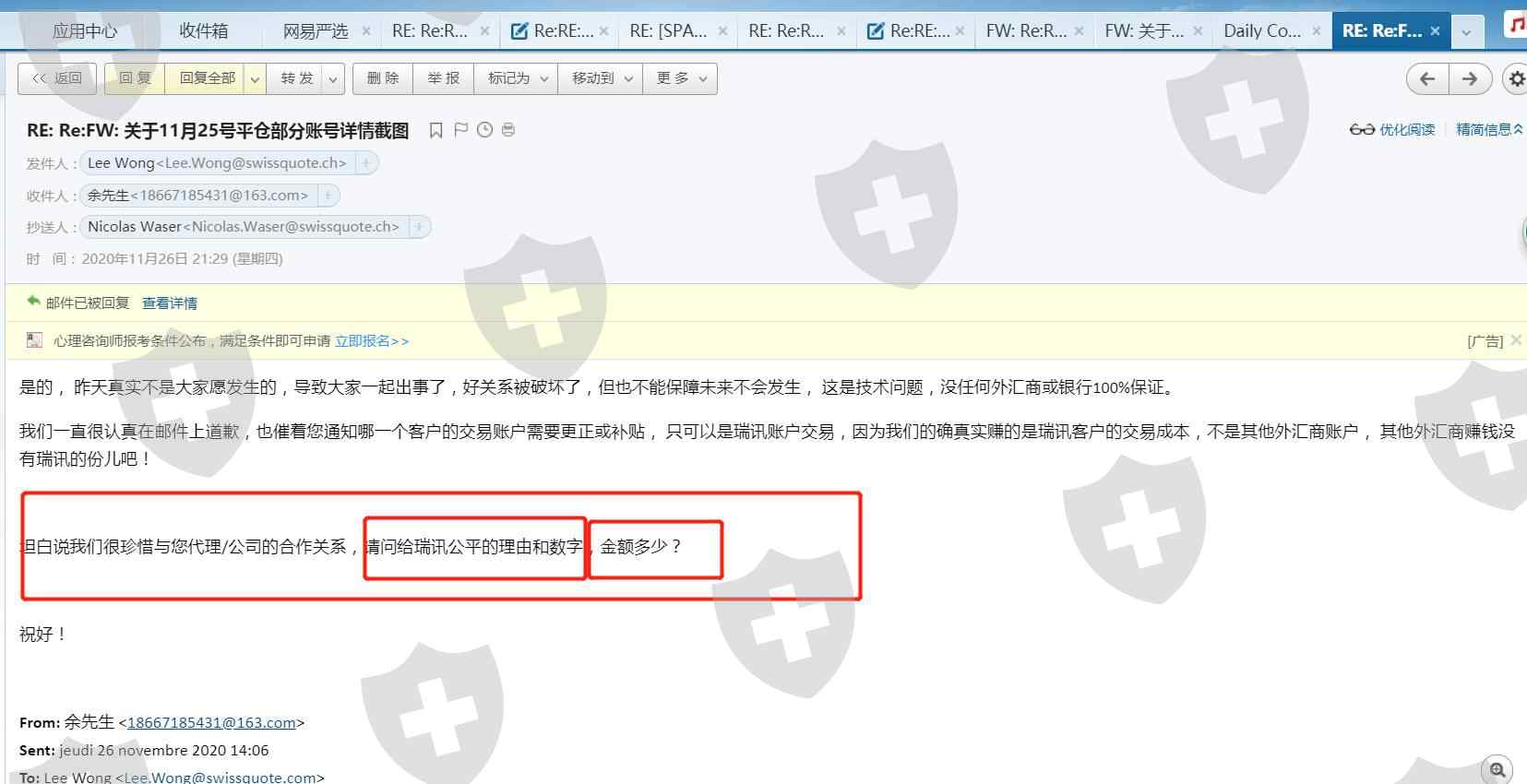Screen dimensions: 1527x784
Task: Close the 网易严选 tab
Action: point(366,31)
